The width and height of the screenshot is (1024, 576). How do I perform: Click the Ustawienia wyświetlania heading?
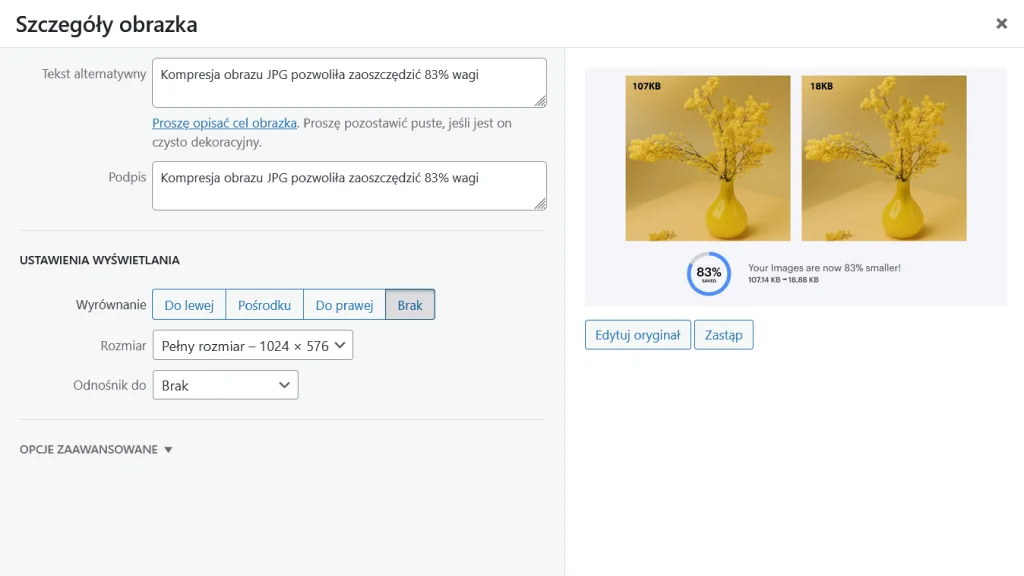click(99, 260)
